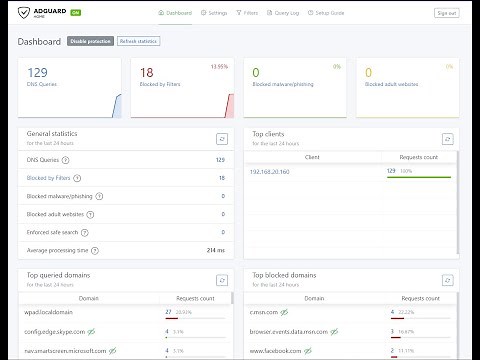Open the Filters menu

point(247,13)
